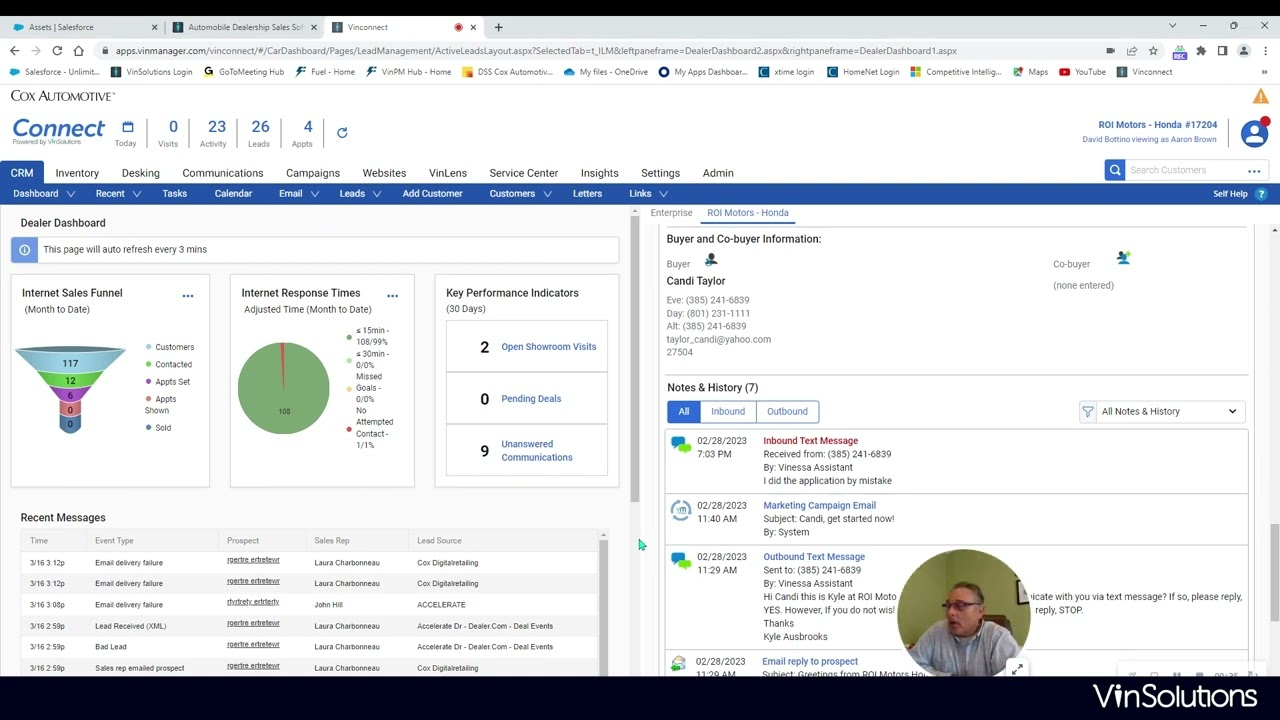Open the Calendar page
This screenshot has width=1280, height=720.
click(x=233, y=194)
